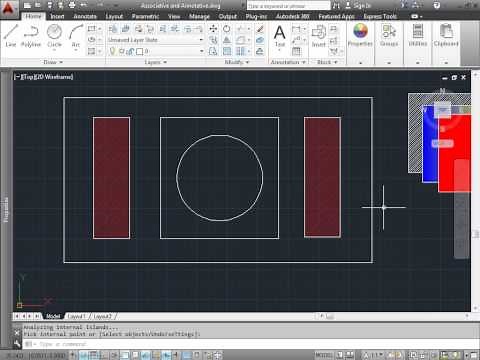Click the Linear dimension tool

click(296, 29)
